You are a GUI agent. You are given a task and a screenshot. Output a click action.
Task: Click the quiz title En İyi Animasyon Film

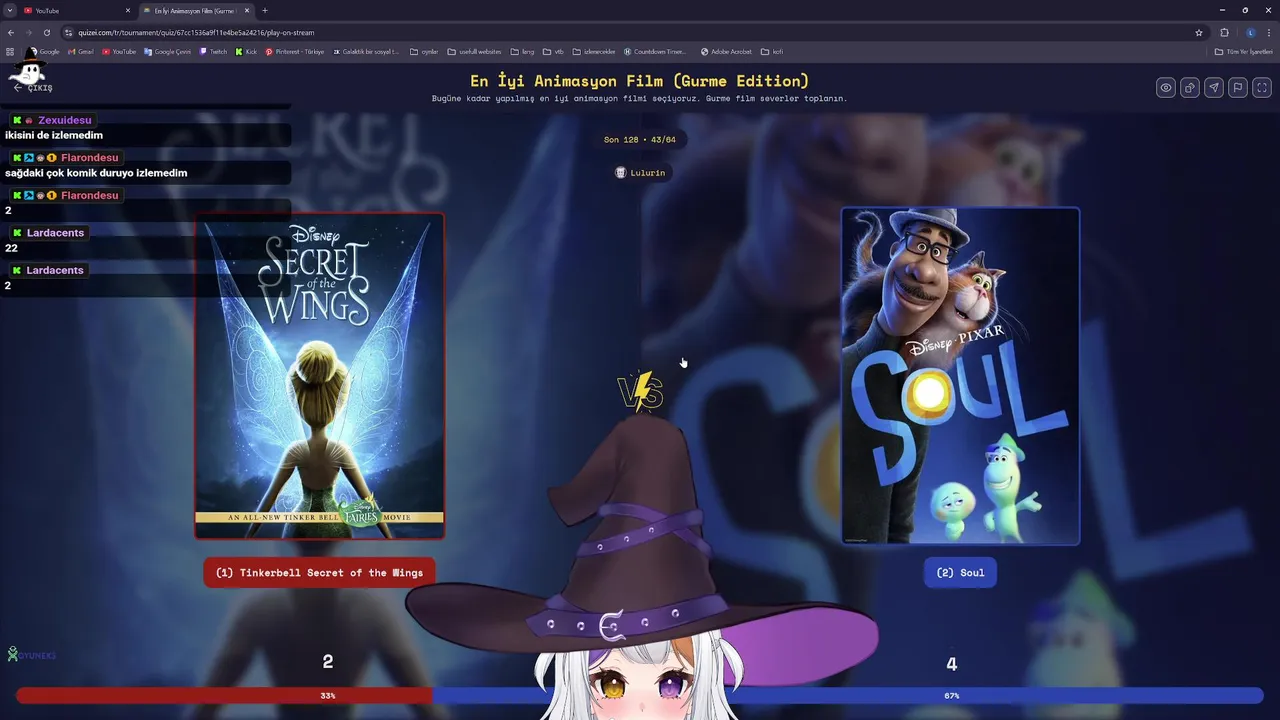pos(640,81)
